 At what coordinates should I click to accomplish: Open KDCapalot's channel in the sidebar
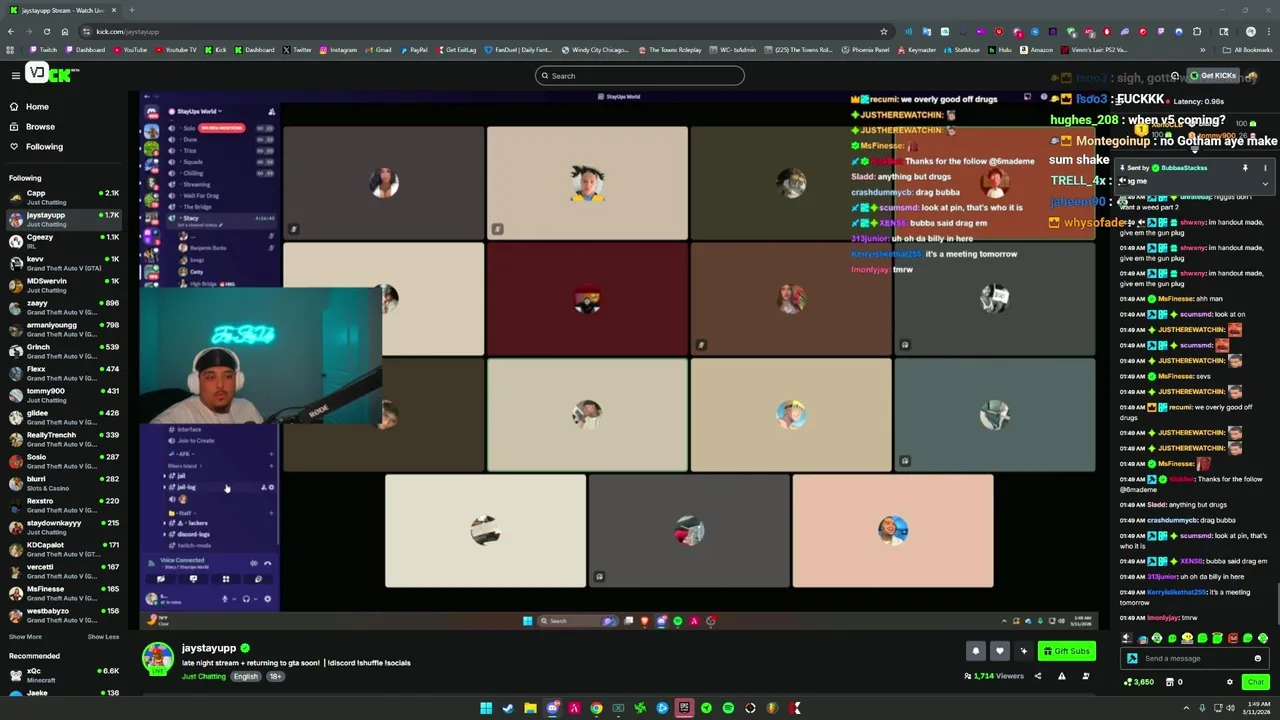click(64, 549)
